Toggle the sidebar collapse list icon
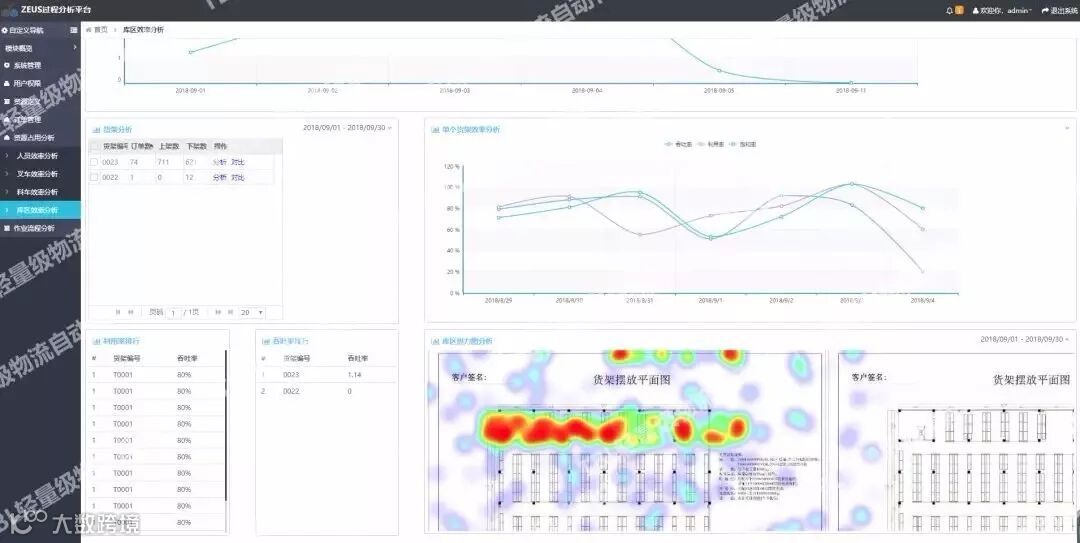 [x=74, y=30]
